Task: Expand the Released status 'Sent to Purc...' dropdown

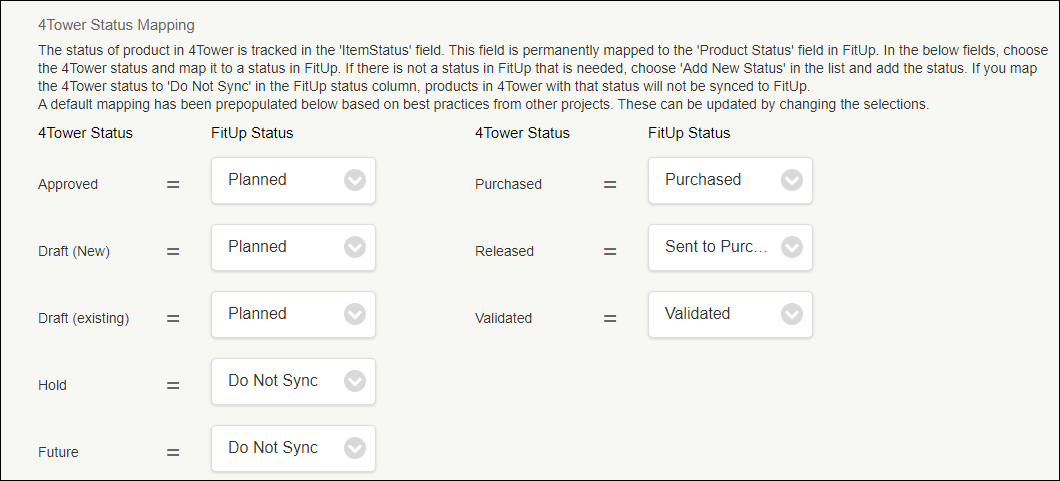Action: tap(730, 247)
